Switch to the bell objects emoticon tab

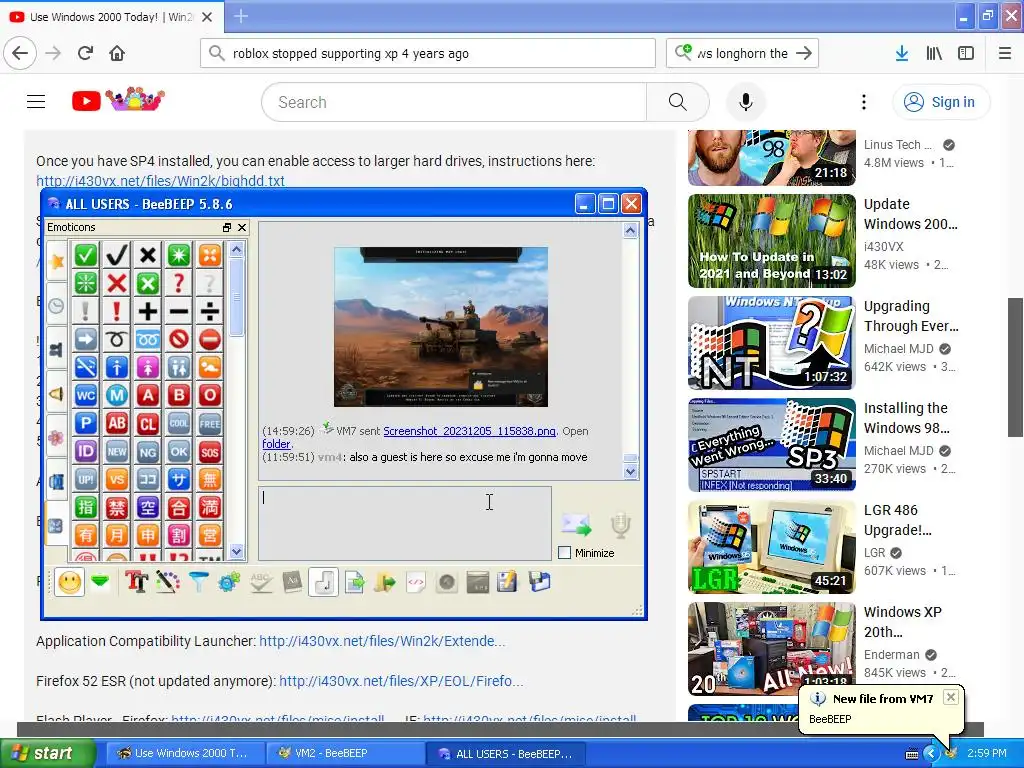tap(57, 393)
